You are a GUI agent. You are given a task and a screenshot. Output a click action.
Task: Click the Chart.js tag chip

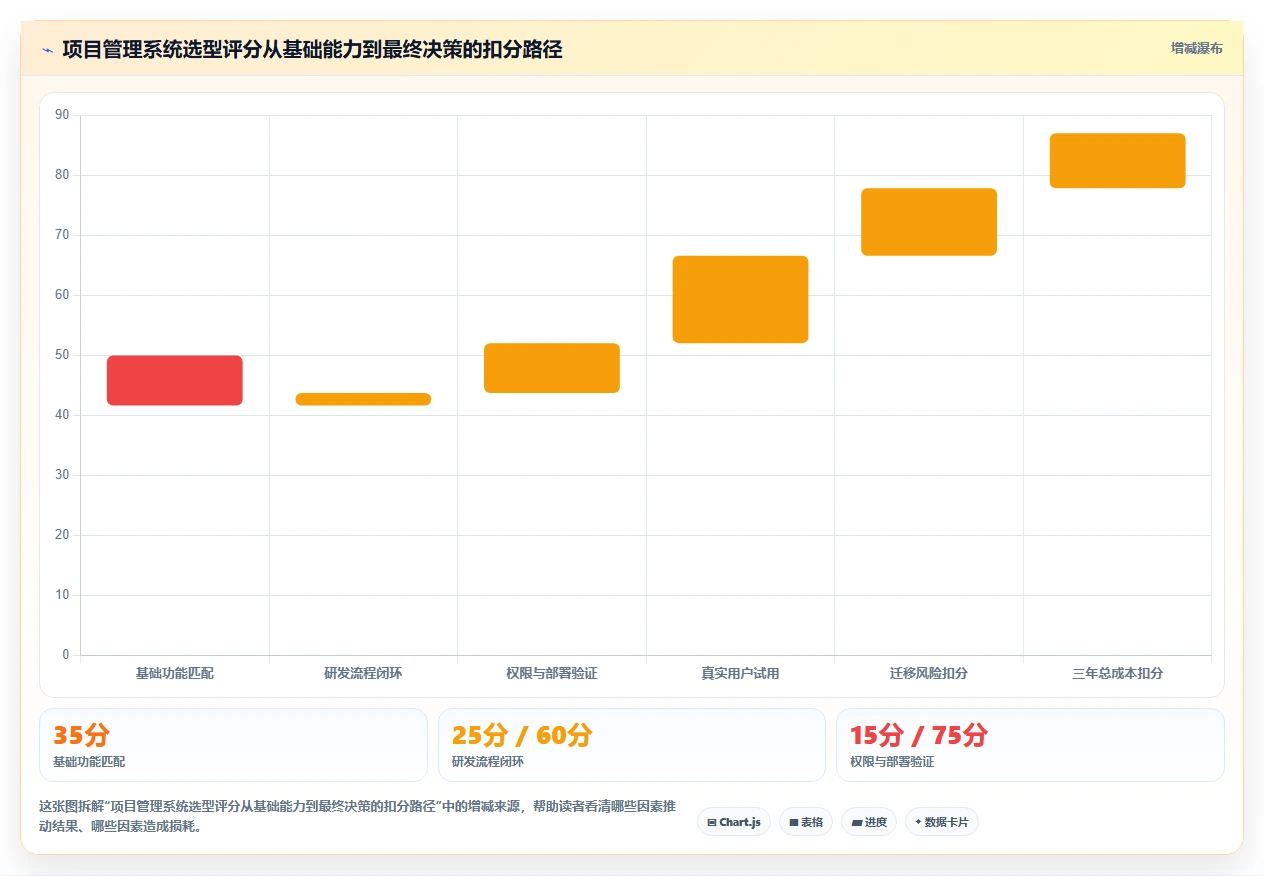tap(734, 822)
